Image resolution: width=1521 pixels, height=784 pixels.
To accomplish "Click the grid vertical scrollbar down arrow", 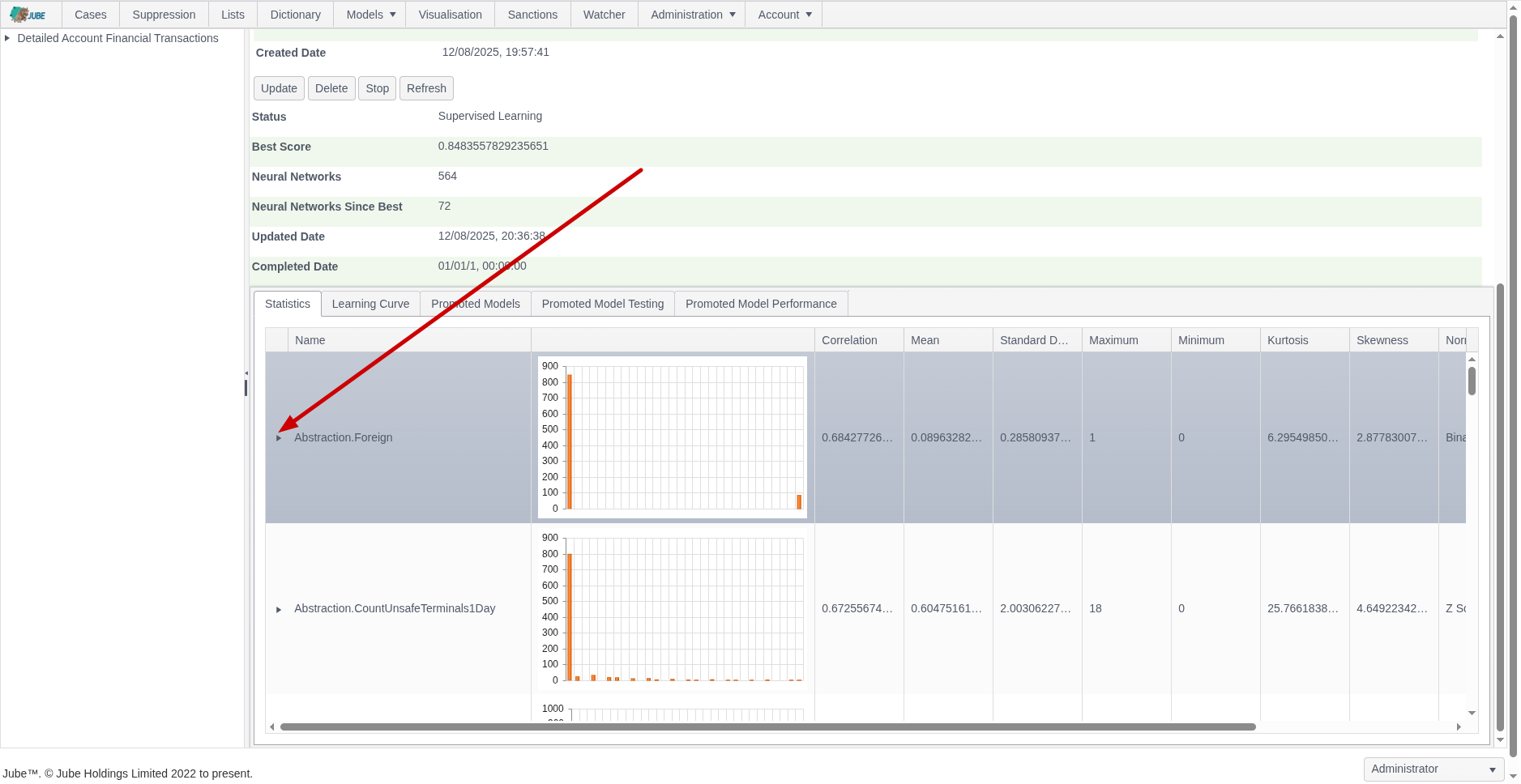I will pyautogui.click(x=1472, y=713).
